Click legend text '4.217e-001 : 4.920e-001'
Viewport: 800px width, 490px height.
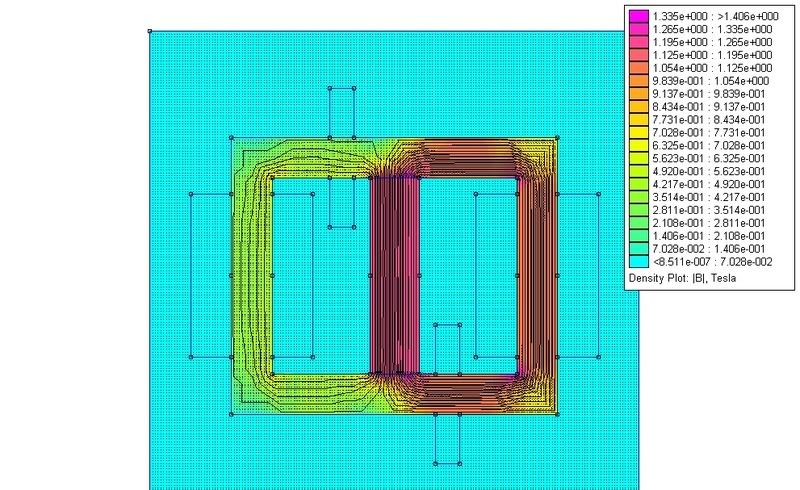point(709,184)
